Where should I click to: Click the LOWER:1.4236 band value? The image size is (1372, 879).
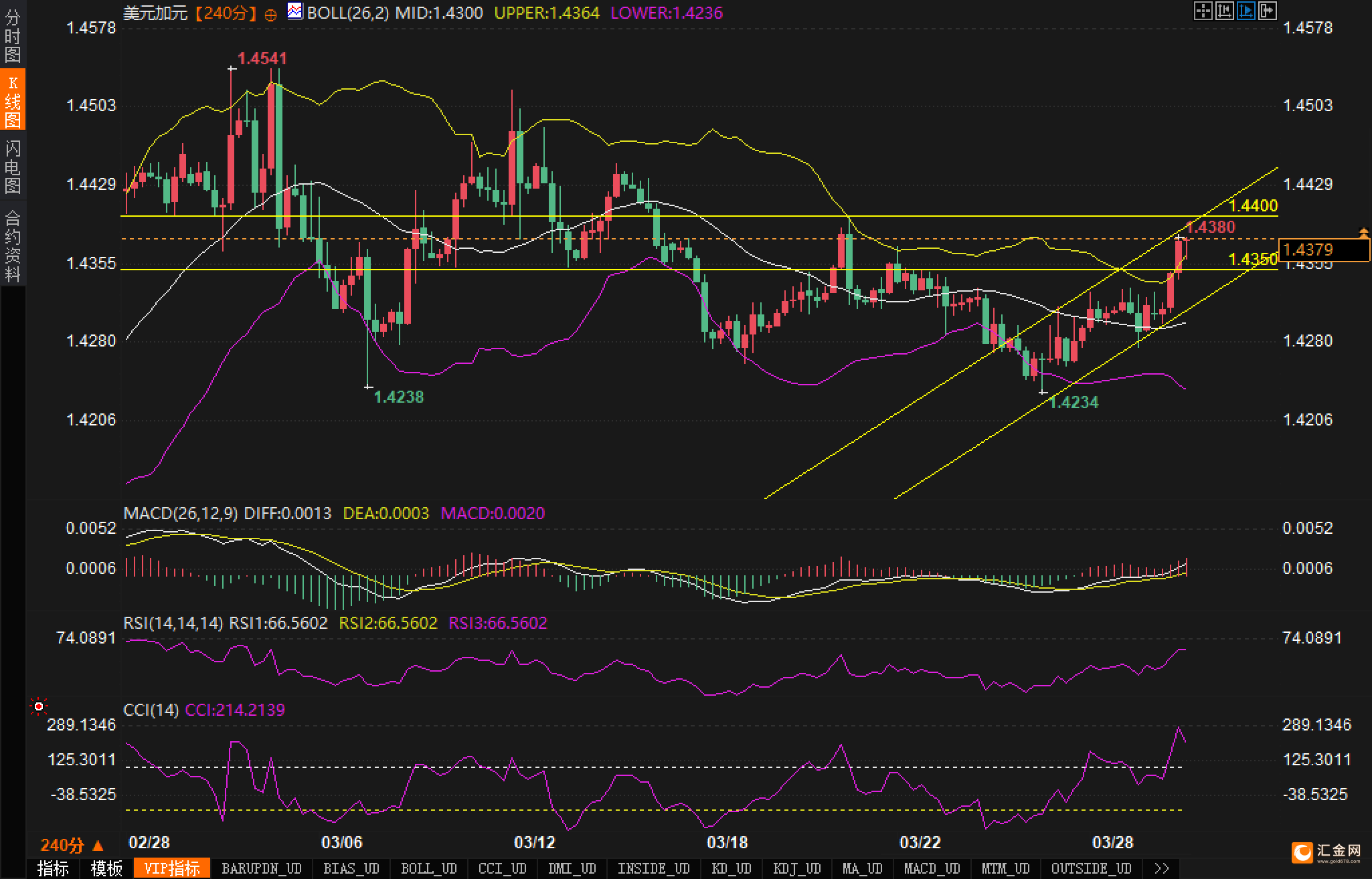click(x=667, y=13)
